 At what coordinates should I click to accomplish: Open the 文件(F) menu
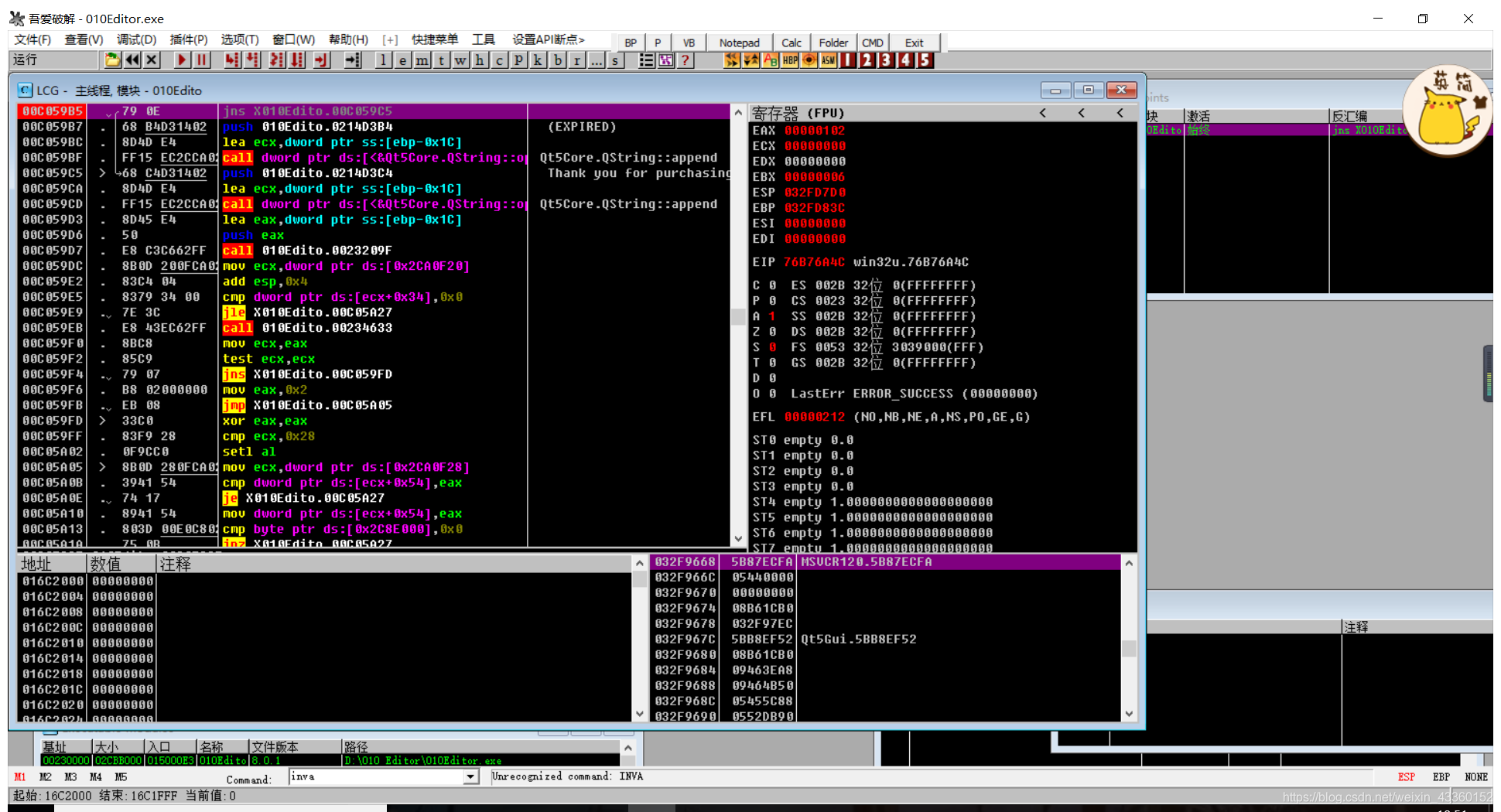point(32,39)
